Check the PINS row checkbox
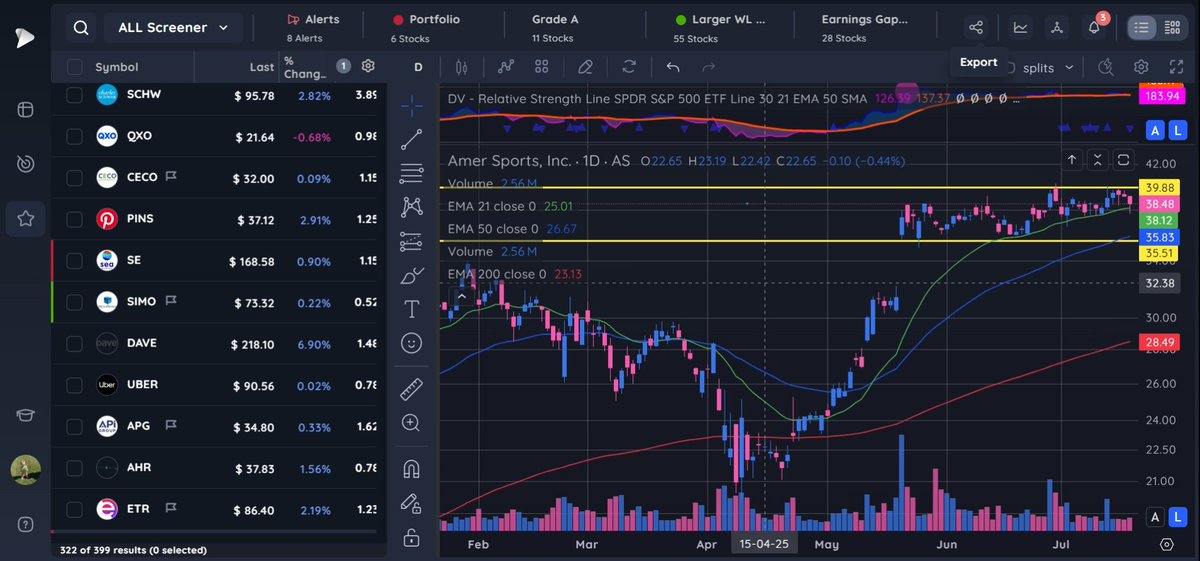Image resolution: width=1200 pixels, height=561 pixels. tap(75, 219)
